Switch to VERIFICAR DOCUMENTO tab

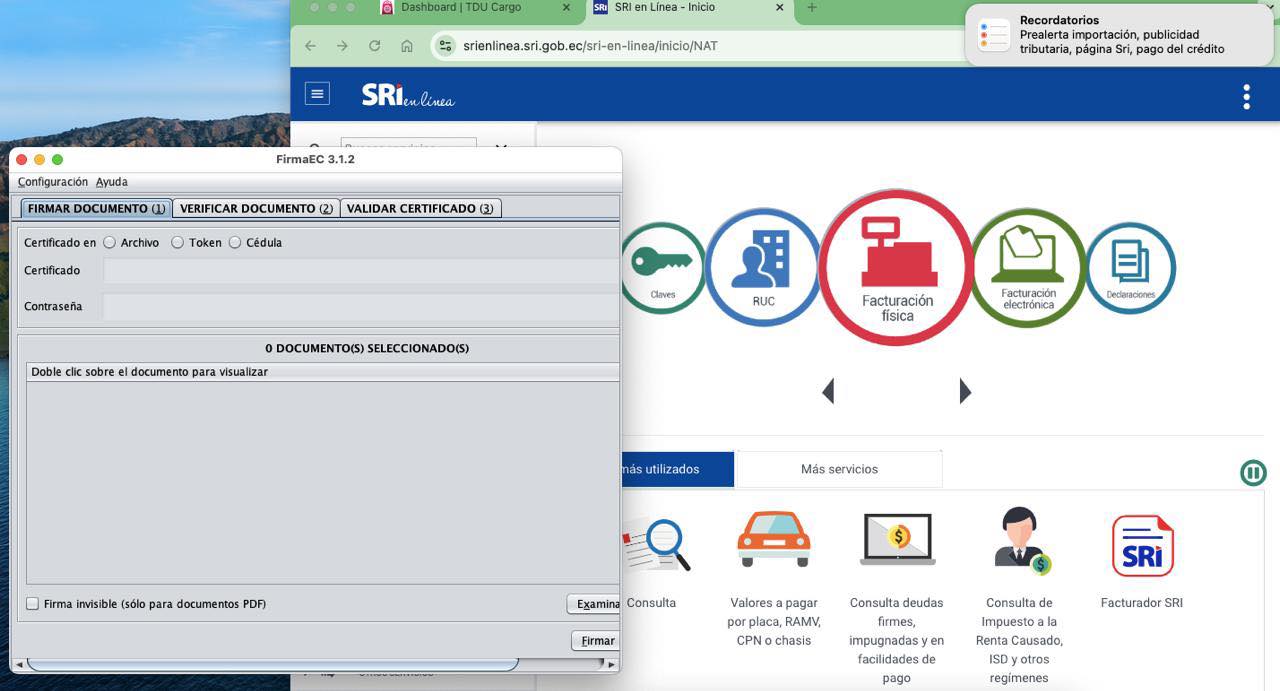(256, 208)
